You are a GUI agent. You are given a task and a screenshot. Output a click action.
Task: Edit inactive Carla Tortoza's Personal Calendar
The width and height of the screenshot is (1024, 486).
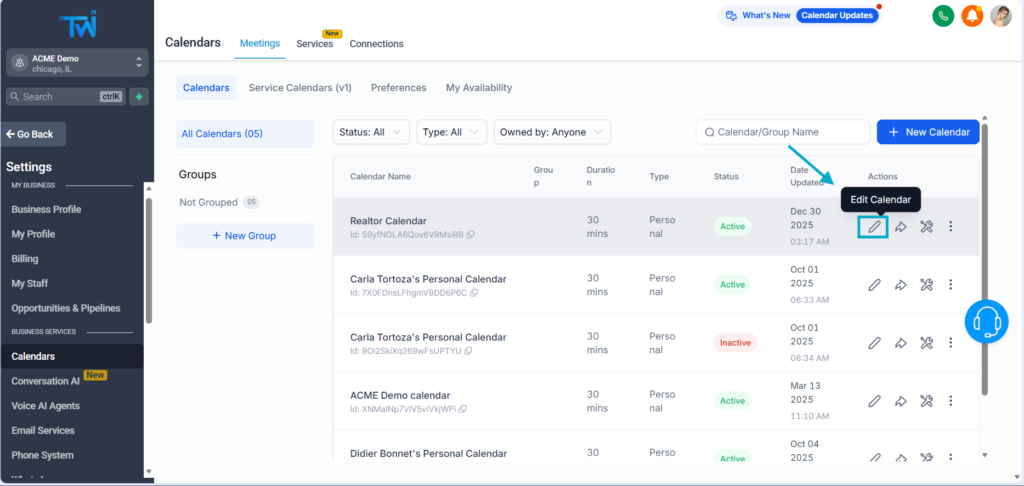874,343
